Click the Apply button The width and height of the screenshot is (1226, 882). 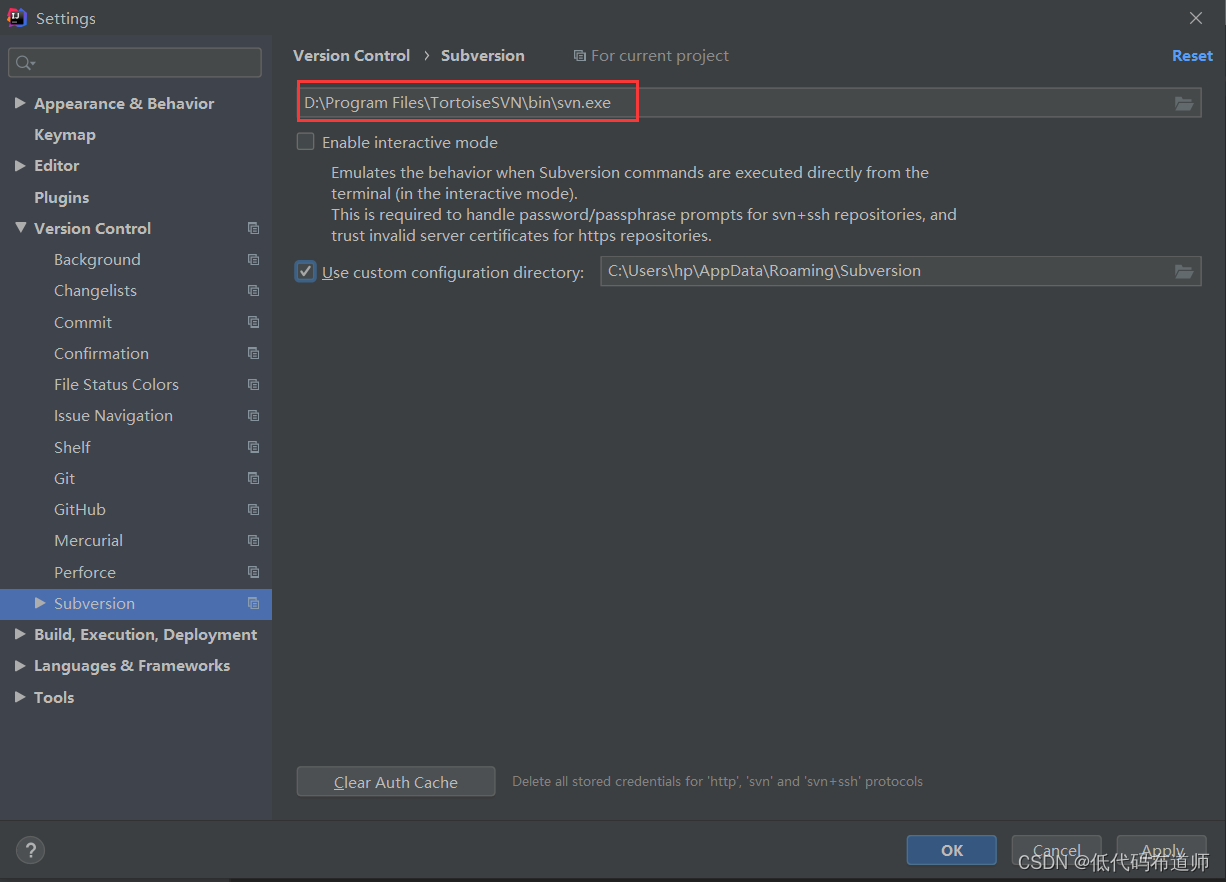(x=1162, y=850)
